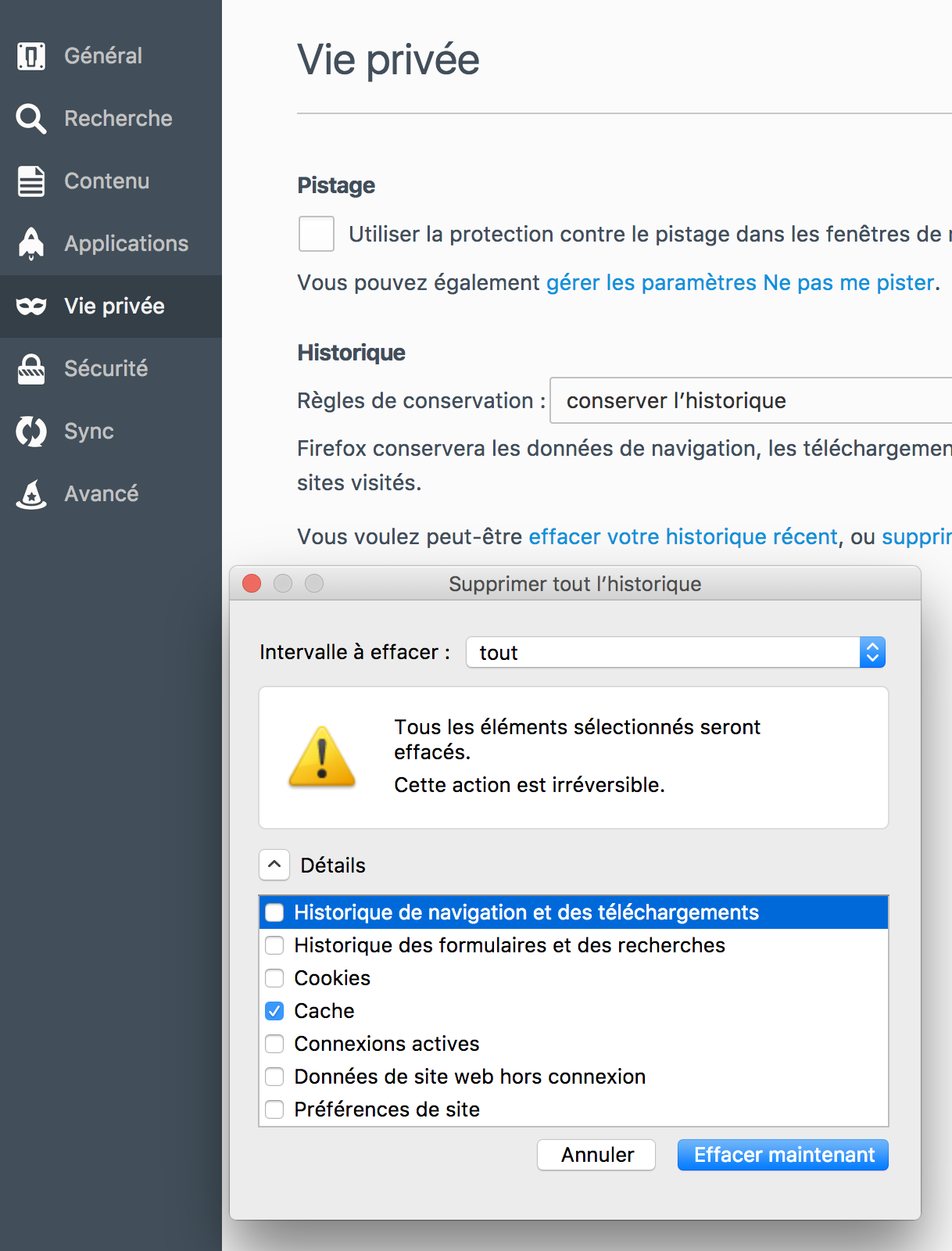
Task: Enable tracking protection checkbox under Pistage
Action: click(x=317, y=234)
